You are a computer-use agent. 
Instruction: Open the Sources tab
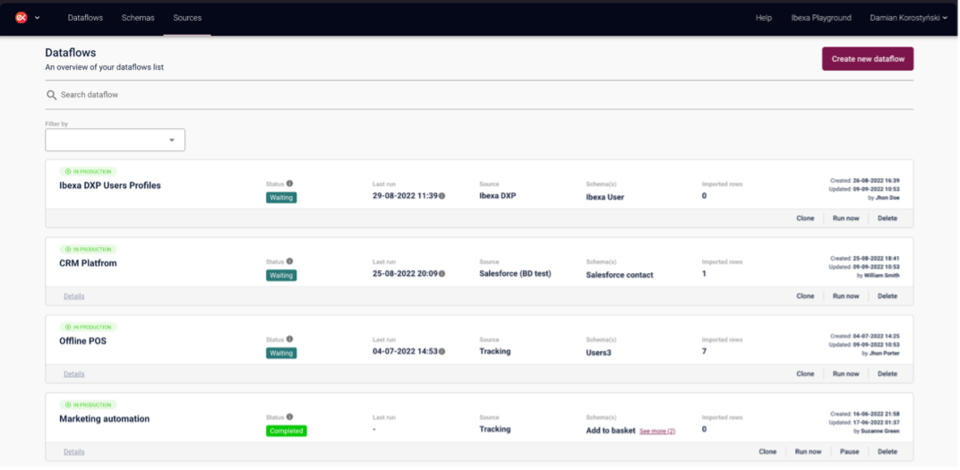[187, 18]
